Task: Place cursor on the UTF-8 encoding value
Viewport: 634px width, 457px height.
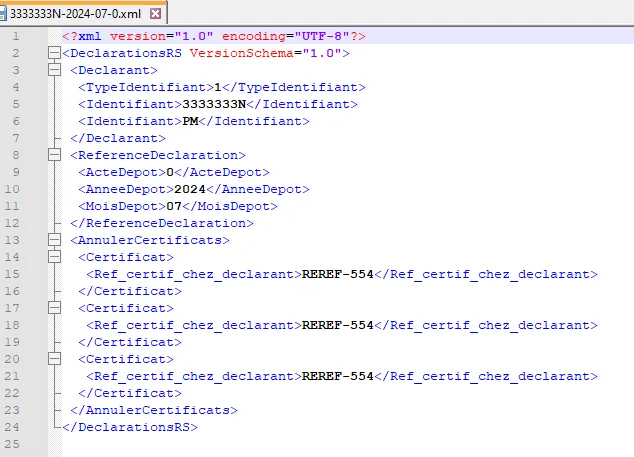Action: 321,36
